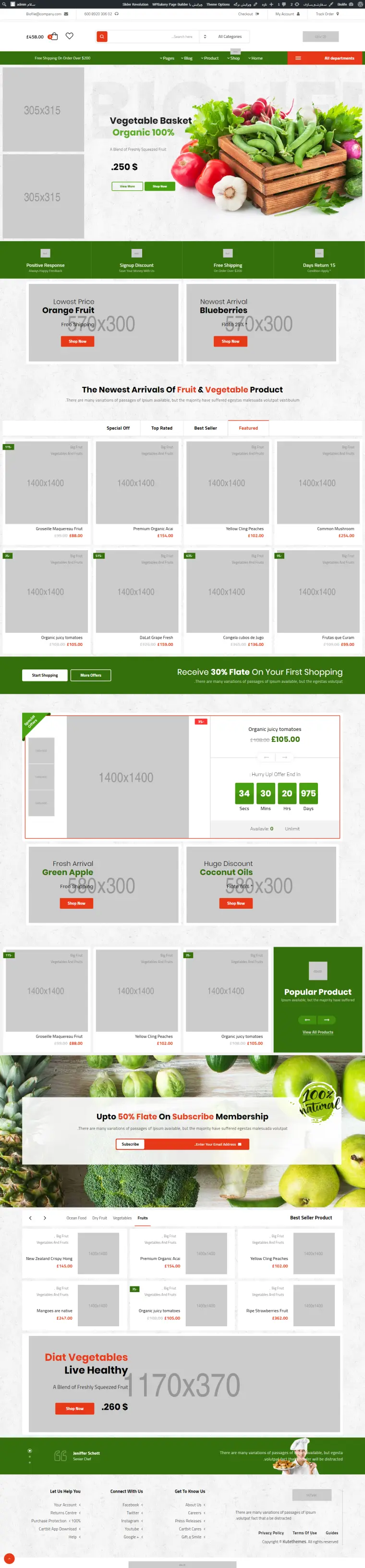
Task: Click the testimonial quote icon near Jeniffer Schott
Action: [x=60, y=1456]
